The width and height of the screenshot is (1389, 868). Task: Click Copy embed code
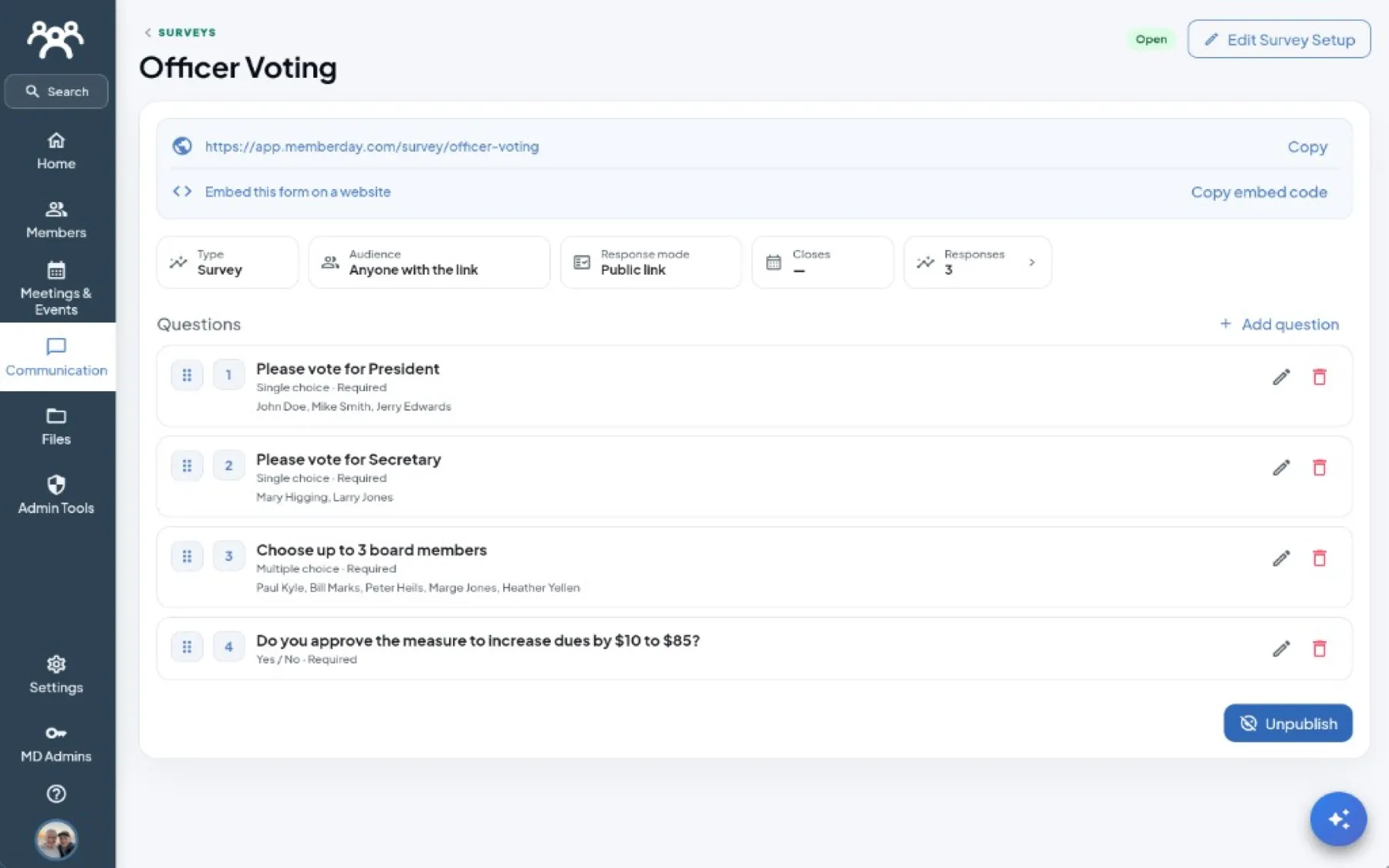click(x=1259, y=192)
